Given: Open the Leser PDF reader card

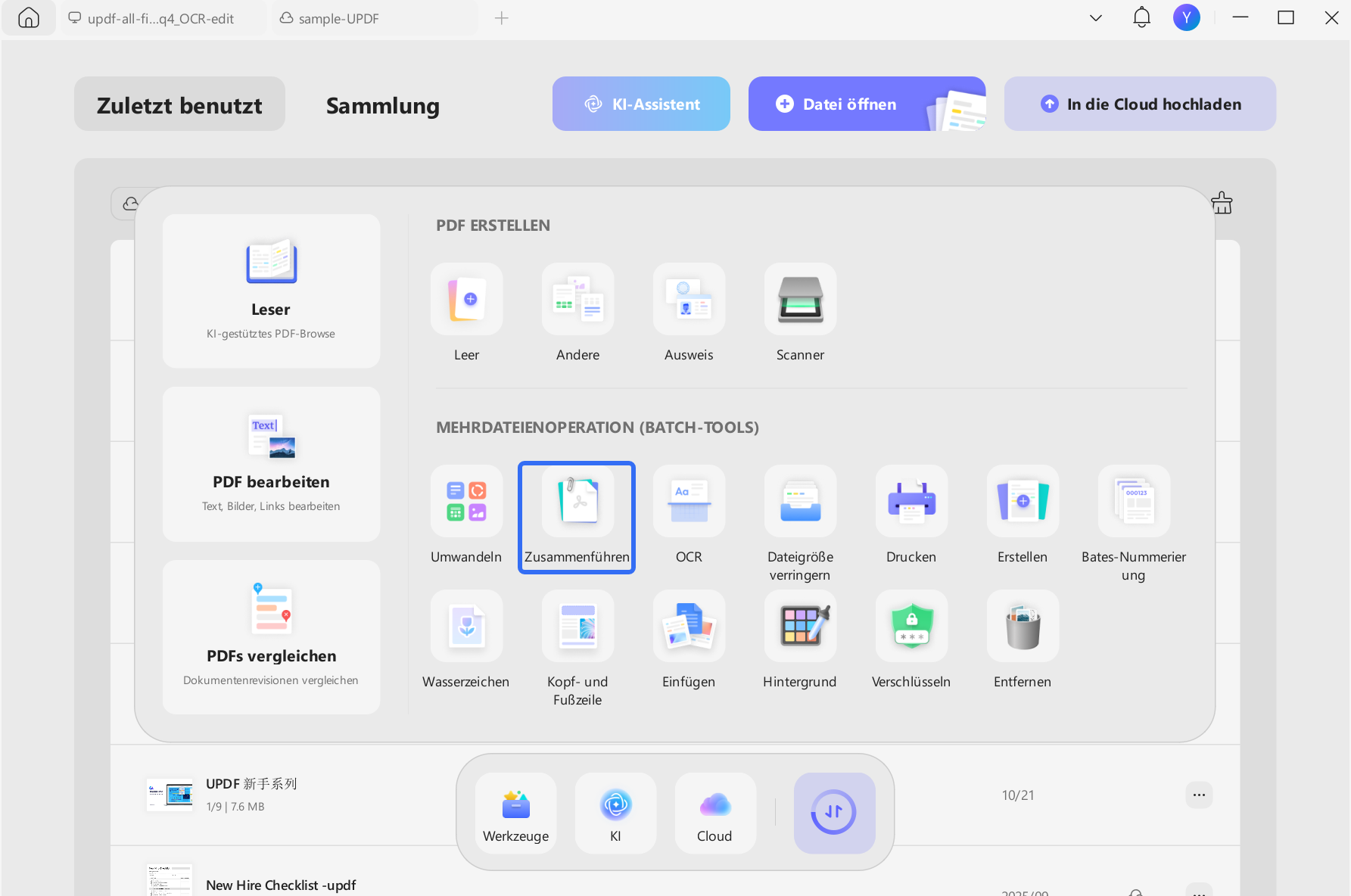Looking at the screenshot, I should (x=271, y=291).
